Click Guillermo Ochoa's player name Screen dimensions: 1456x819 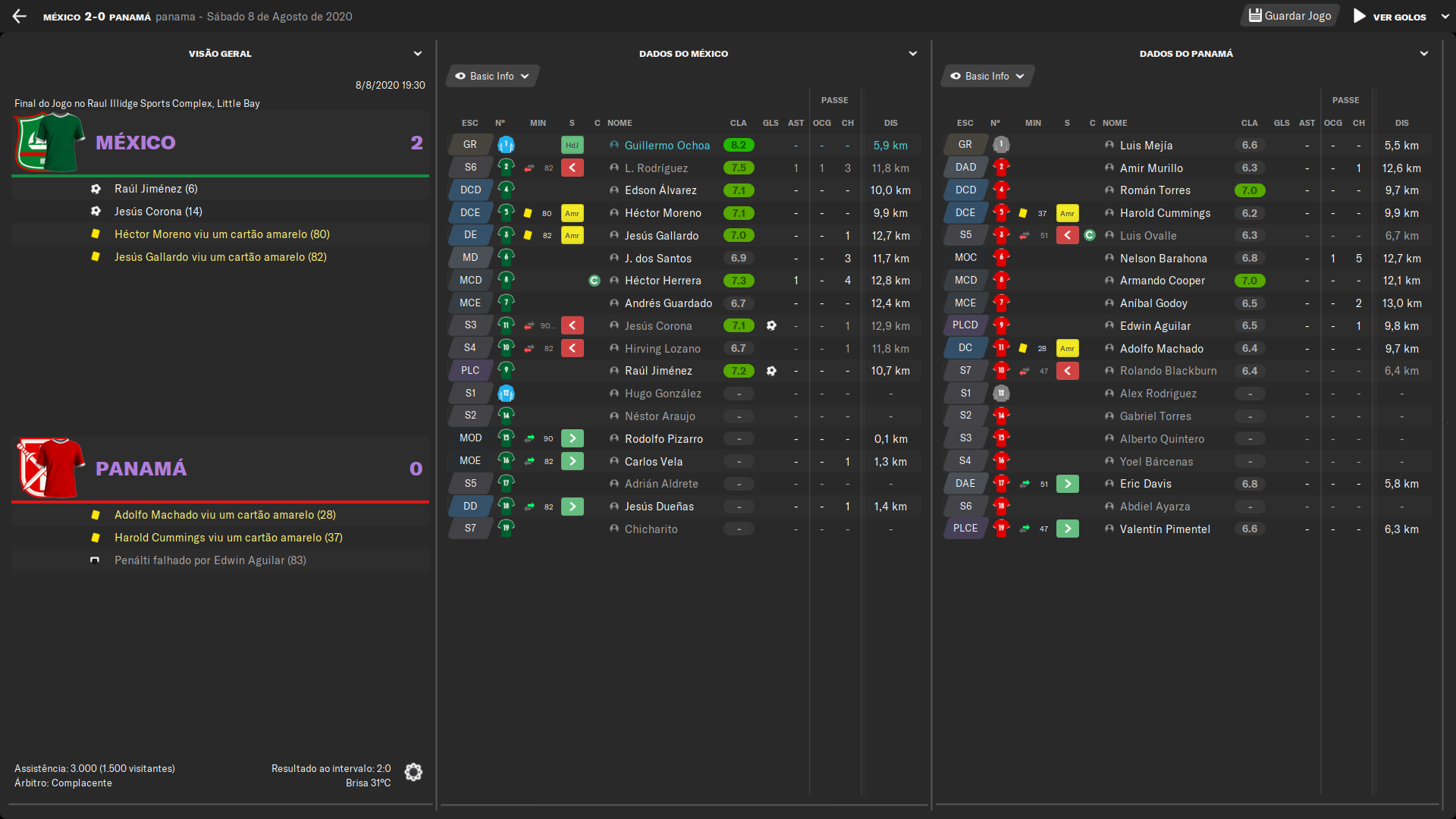(x=667, y=146)
